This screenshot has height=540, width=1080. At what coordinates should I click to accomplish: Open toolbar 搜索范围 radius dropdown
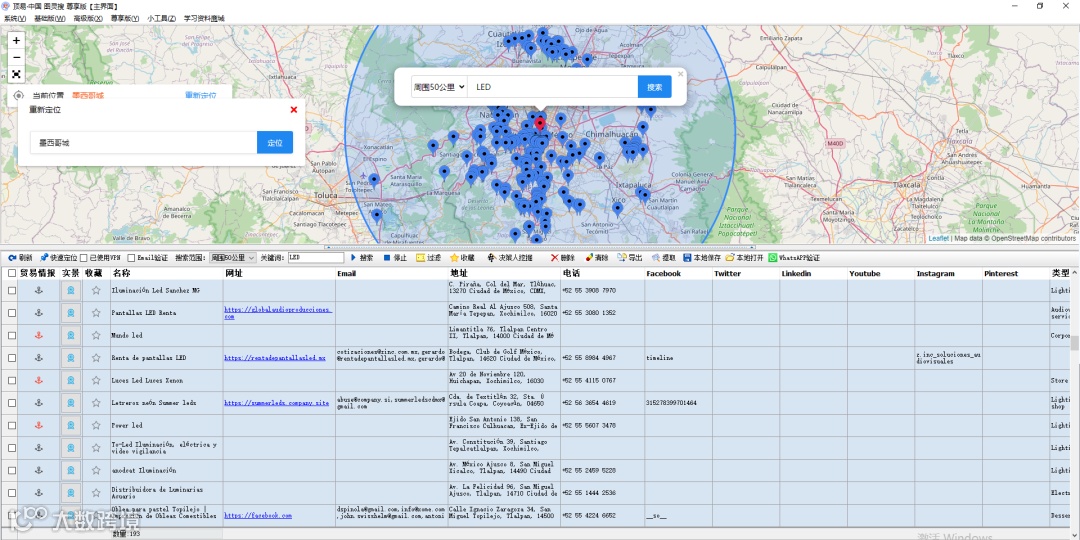coord(233,258)
